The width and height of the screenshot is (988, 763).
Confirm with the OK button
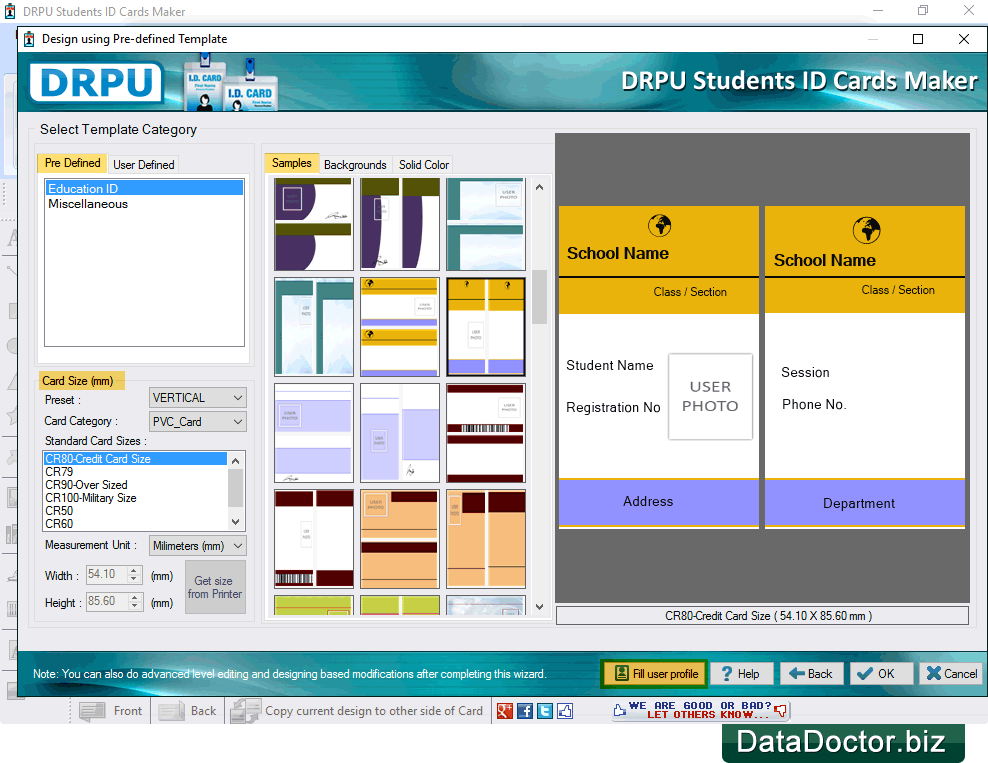pyautogui.click(x=880, y=674)
